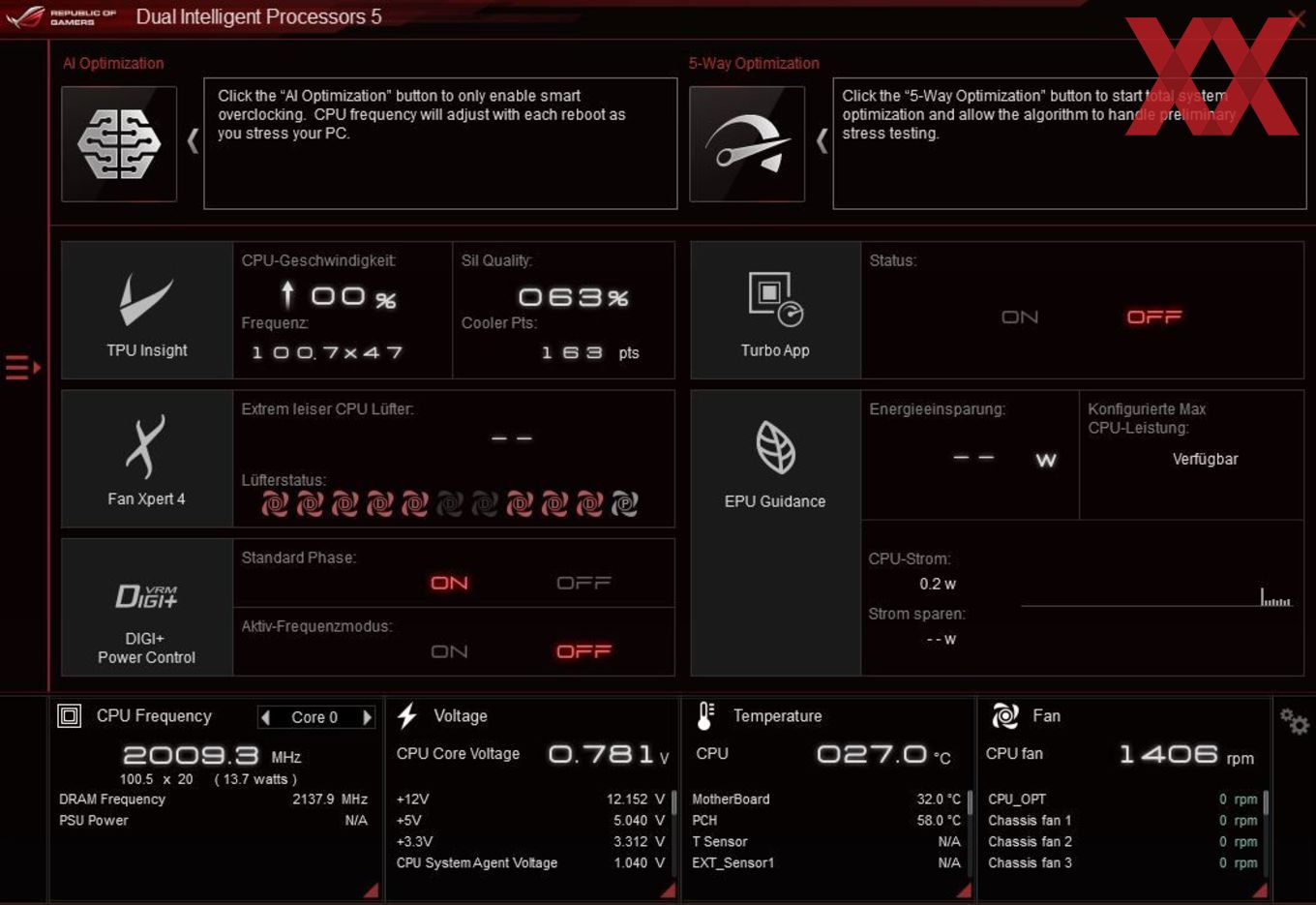Click the ROG Republic of Gamers logo
The height and width of the screenshot is (905, 1316).
(60, 16)
